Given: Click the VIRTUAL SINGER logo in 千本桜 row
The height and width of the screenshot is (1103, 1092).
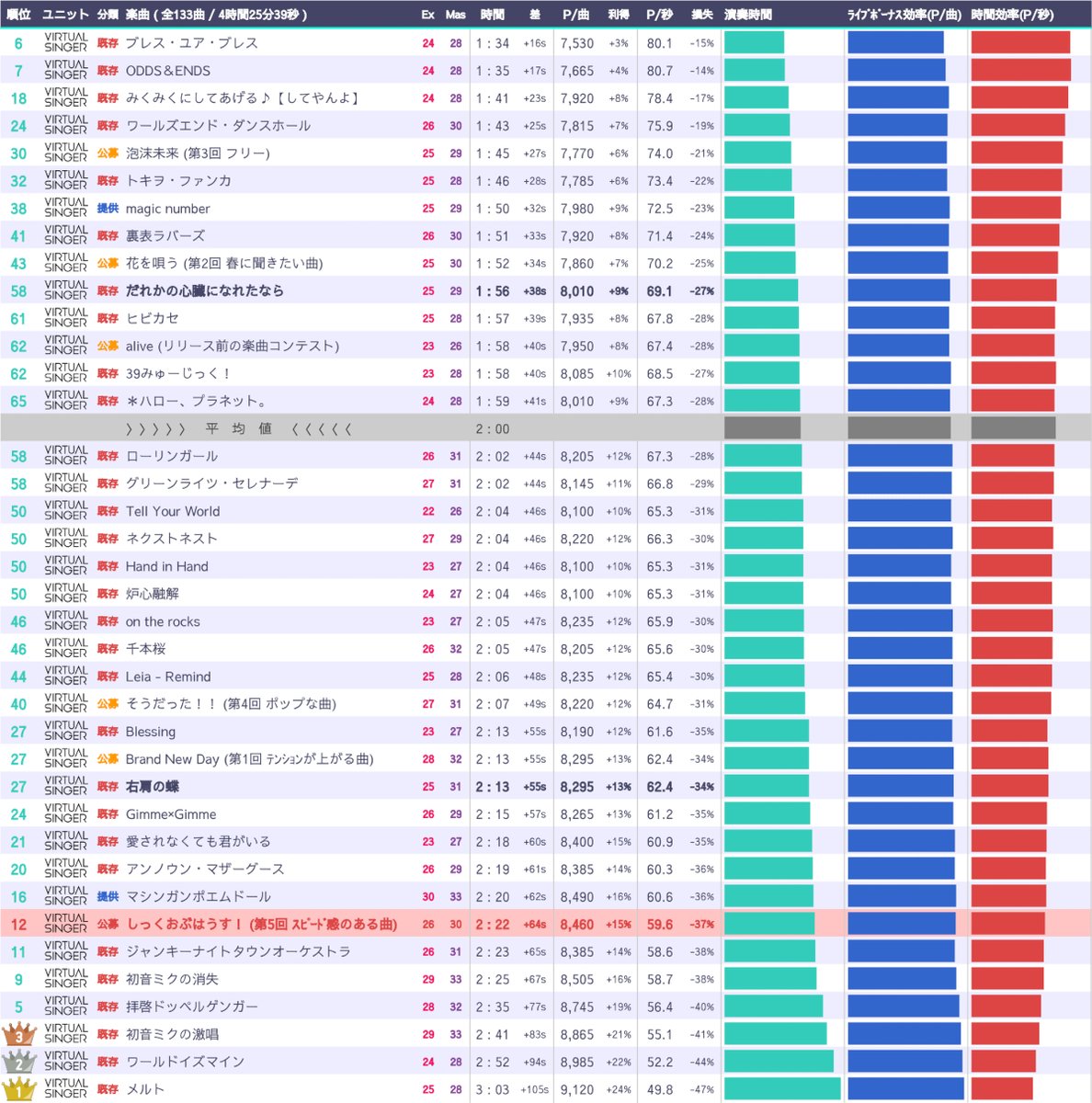Looking at the screenshot, I should point(66,649).
